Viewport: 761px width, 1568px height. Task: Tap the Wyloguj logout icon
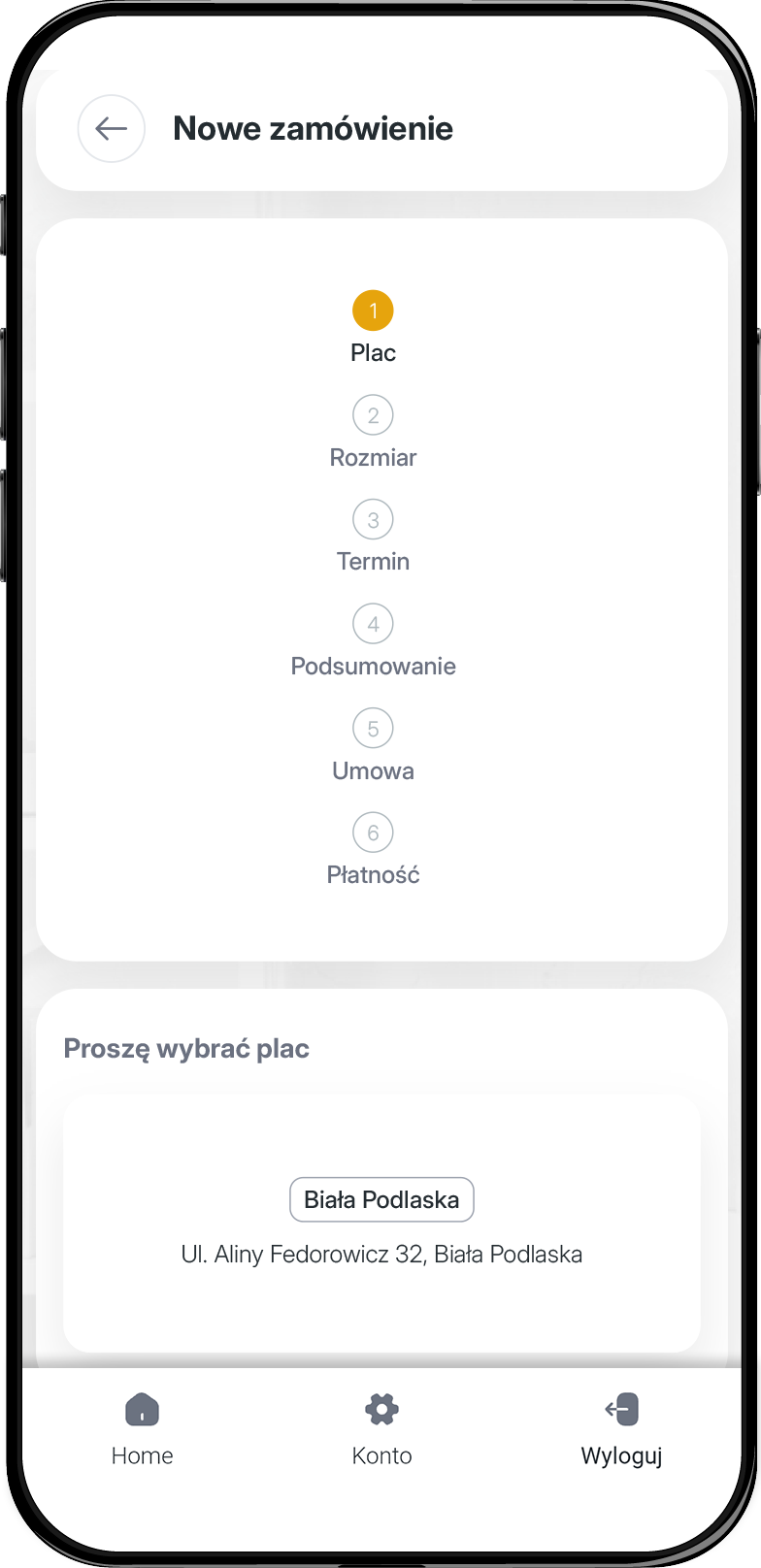point(621,1409)
